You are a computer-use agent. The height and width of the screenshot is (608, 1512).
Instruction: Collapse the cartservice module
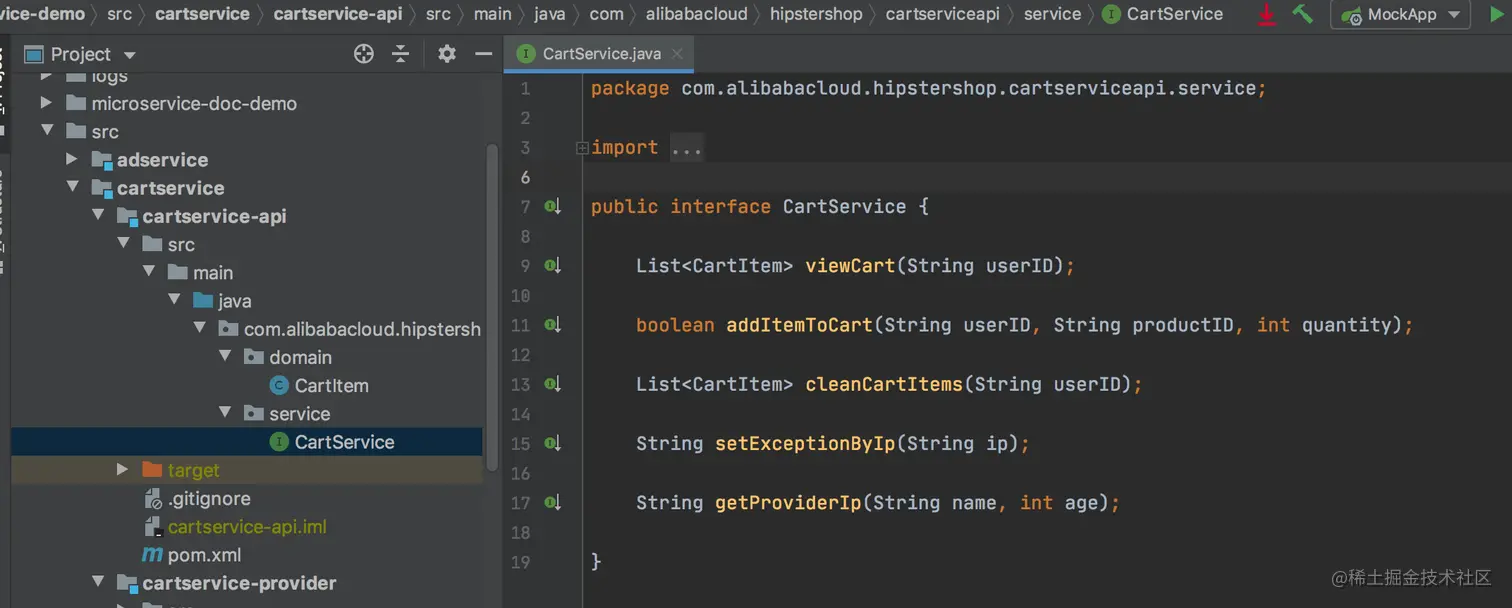point(72,187)
